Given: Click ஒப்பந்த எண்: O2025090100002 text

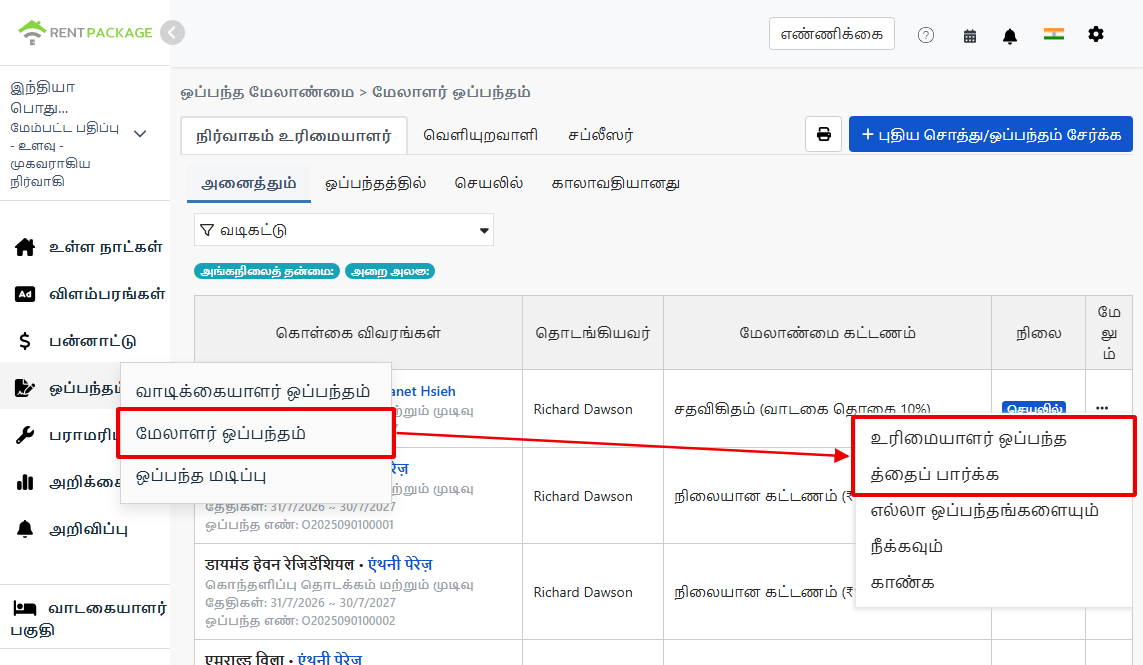Looking at the screenshot, I should (x=300, y=621).
